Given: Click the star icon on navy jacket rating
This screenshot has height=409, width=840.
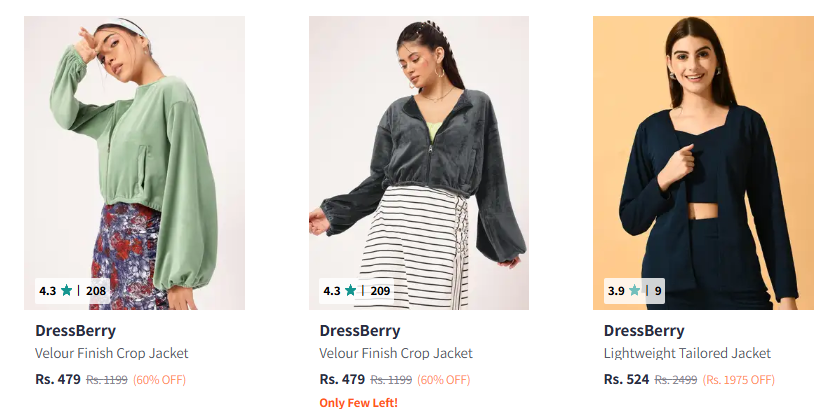Looking at the screenshot, I should tap(634, 291).
